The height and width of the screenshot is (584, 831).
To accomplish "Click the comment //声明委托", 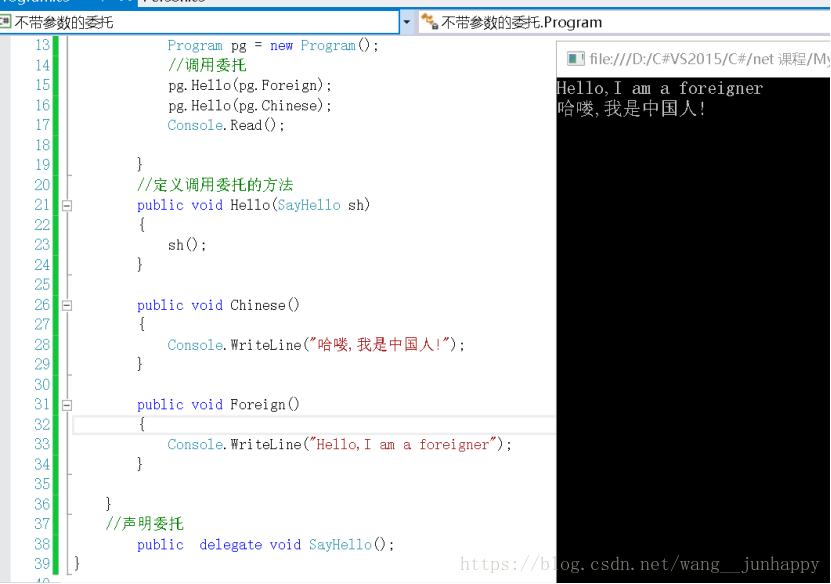I will (145, 524).
